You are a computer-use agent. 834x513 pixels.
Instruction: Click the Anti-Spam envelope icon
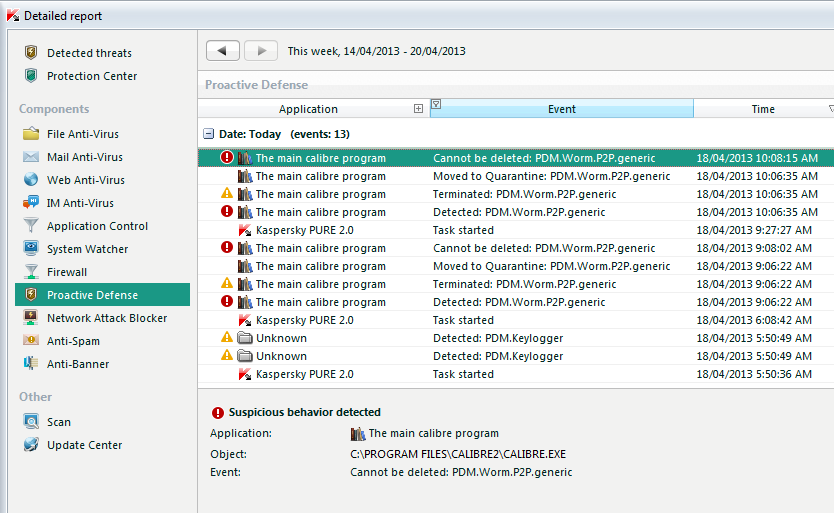click(x=31, y=340)
